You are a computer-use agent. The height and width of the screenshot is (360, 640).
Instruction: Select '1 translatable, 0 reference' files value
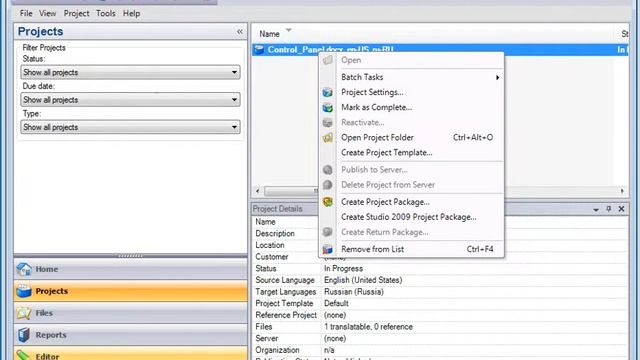(x=368, y=327)
